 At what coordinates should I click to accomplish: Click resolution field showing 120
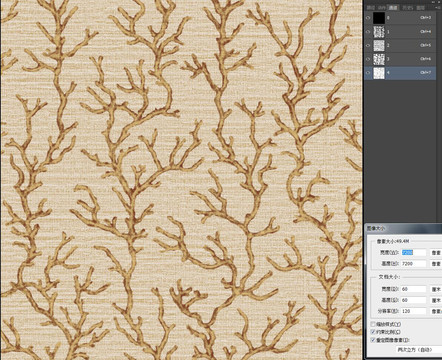pyautogui.click(x=414, y=311)
